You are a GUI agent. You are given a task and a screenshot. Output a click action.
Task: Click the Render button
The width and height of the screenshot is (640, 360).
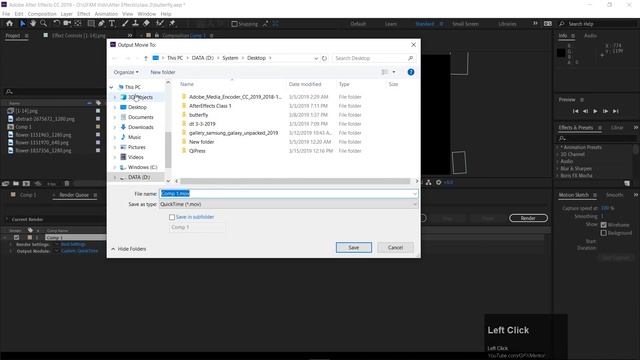528,218
